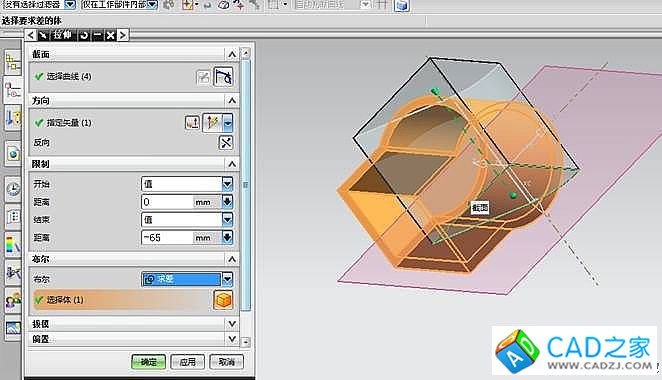The height and width of the screenshot is (380, 662).
Task: Click the 应用 button
Action: click(187, 362)
